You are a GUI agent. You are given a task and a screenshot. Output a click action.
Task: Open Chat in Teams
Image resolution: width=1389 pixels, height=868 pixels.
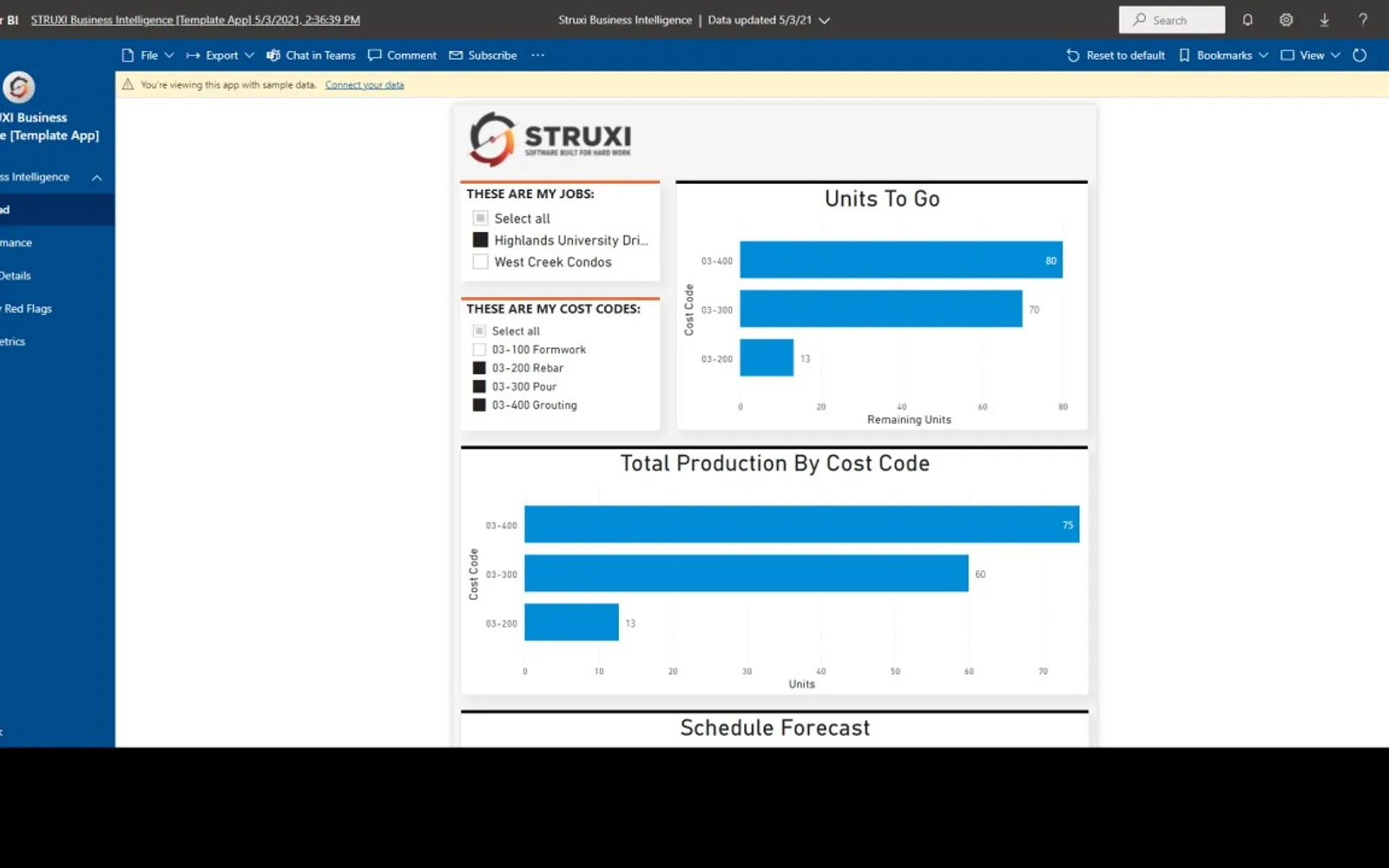(311, 55)
